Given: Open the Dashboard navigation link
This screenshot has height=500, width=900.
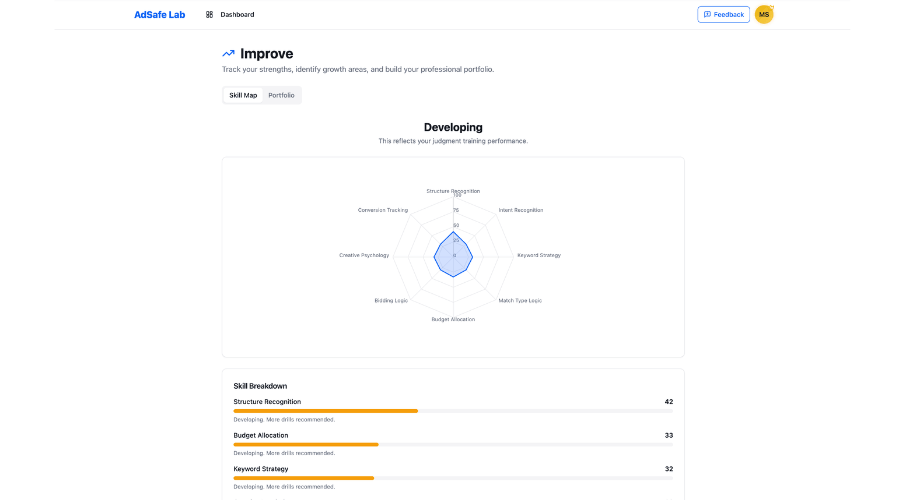Looking at the screenshot, I should [x=237, y=15].
